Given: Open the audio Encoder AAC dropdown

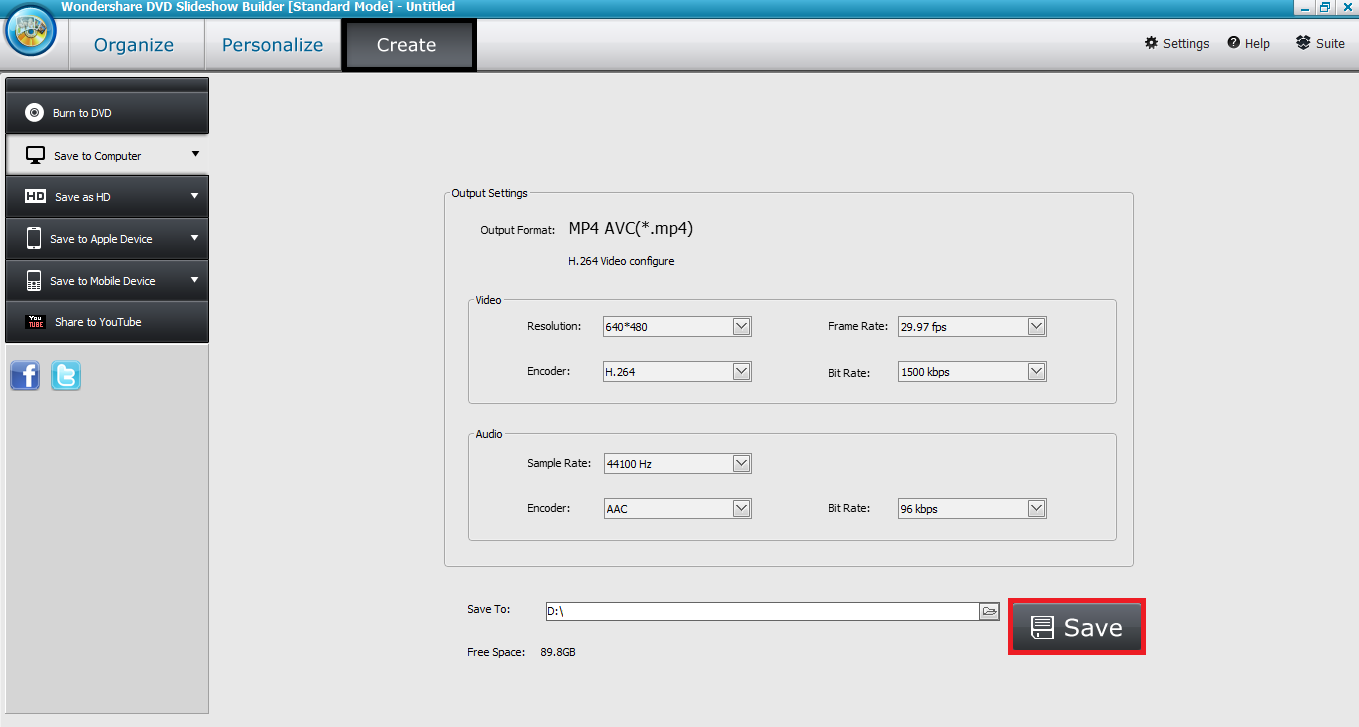Looking at the screenshot, I should coord(677,508).
